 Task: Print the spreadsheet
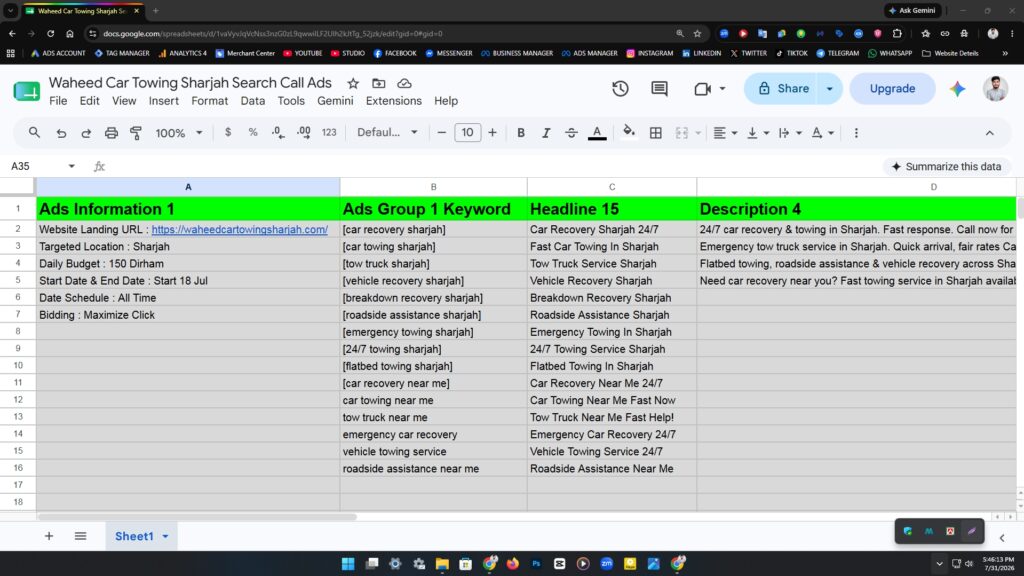click(x=111, y=133)
